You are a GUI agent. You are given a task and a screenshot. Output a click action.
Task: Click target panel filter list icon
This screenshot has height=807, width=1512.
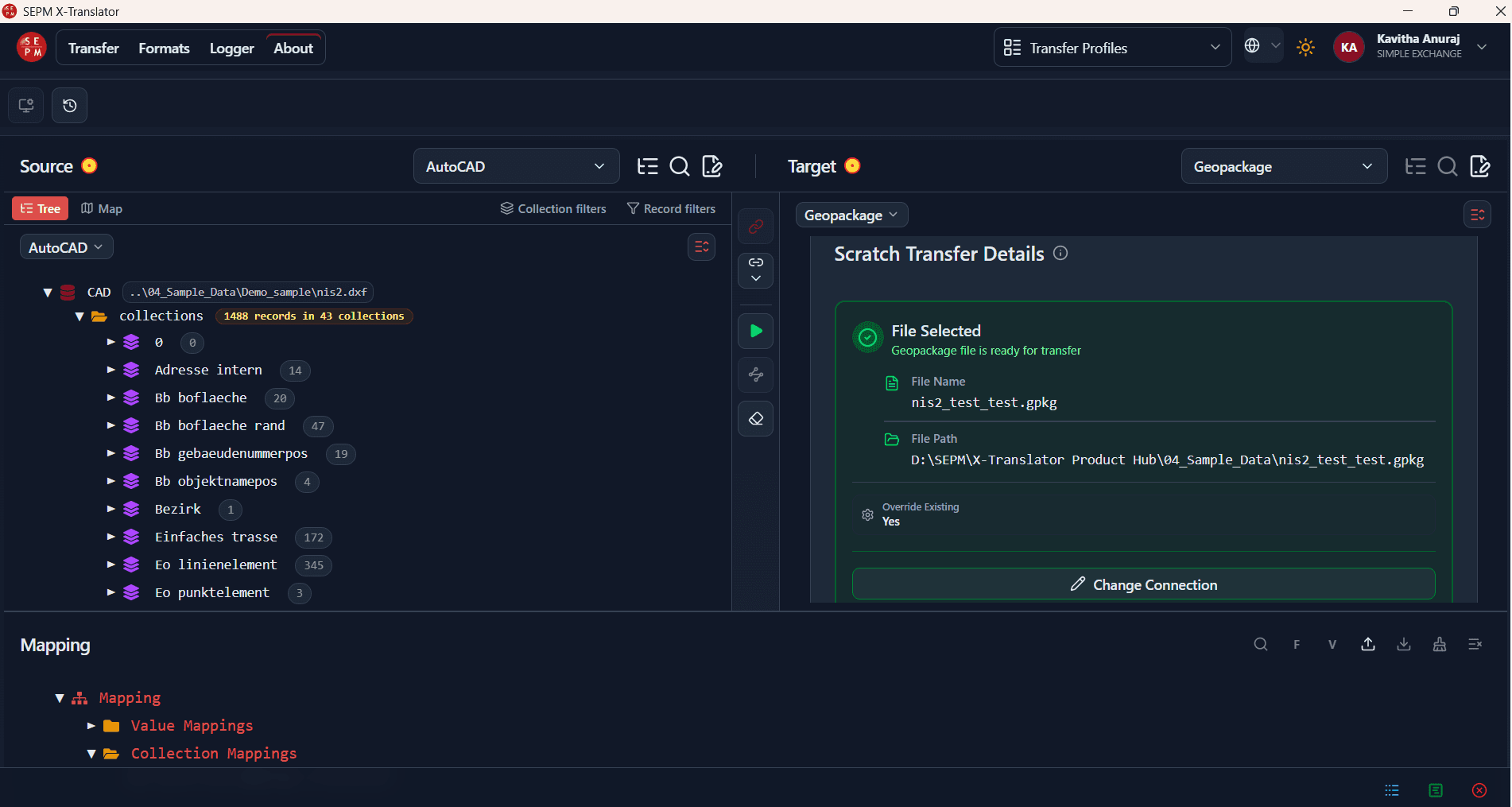click(1478, 215)
